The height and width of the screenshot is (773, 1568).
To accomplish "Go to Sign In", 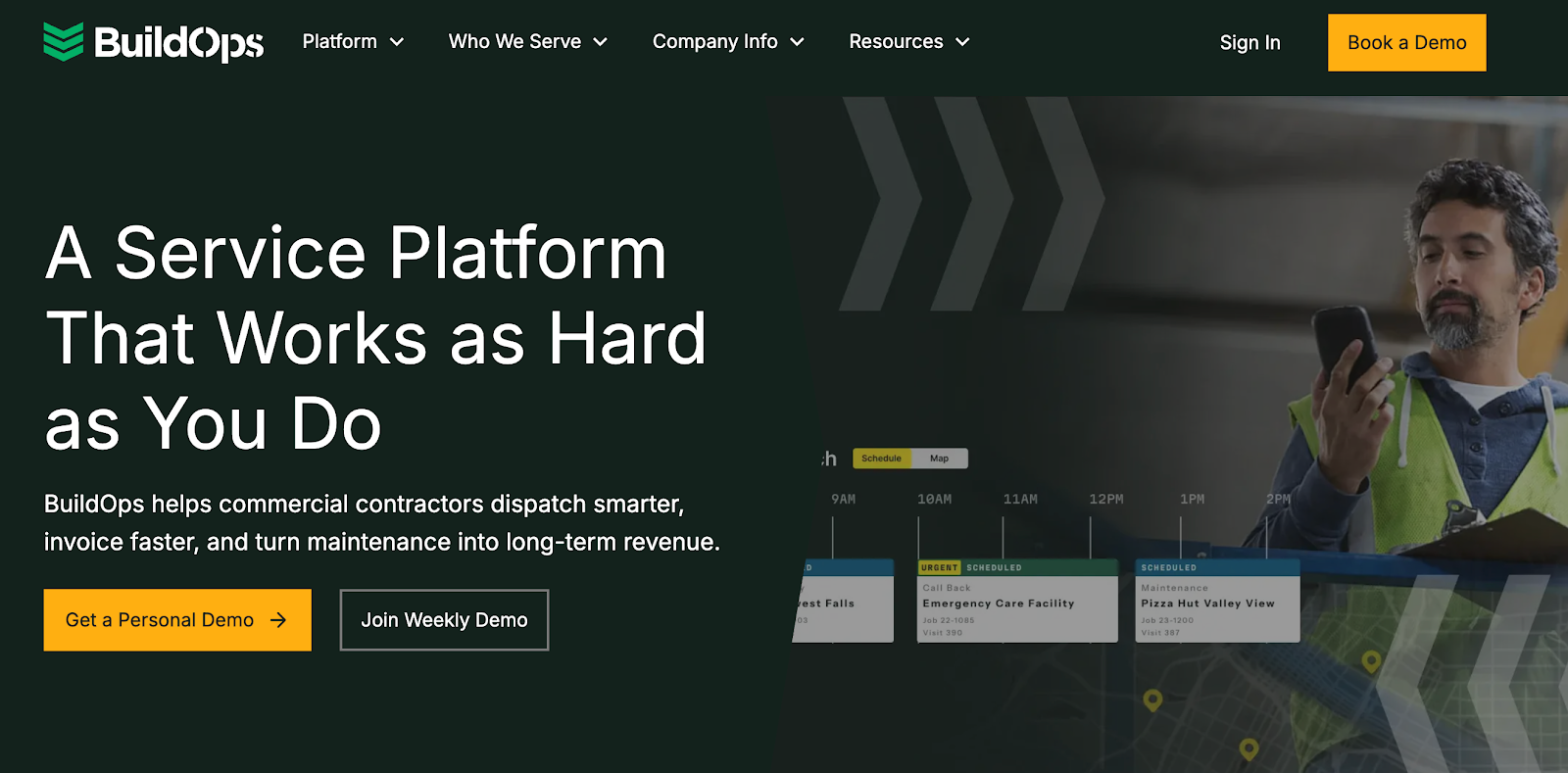I will click(1249, 43).
